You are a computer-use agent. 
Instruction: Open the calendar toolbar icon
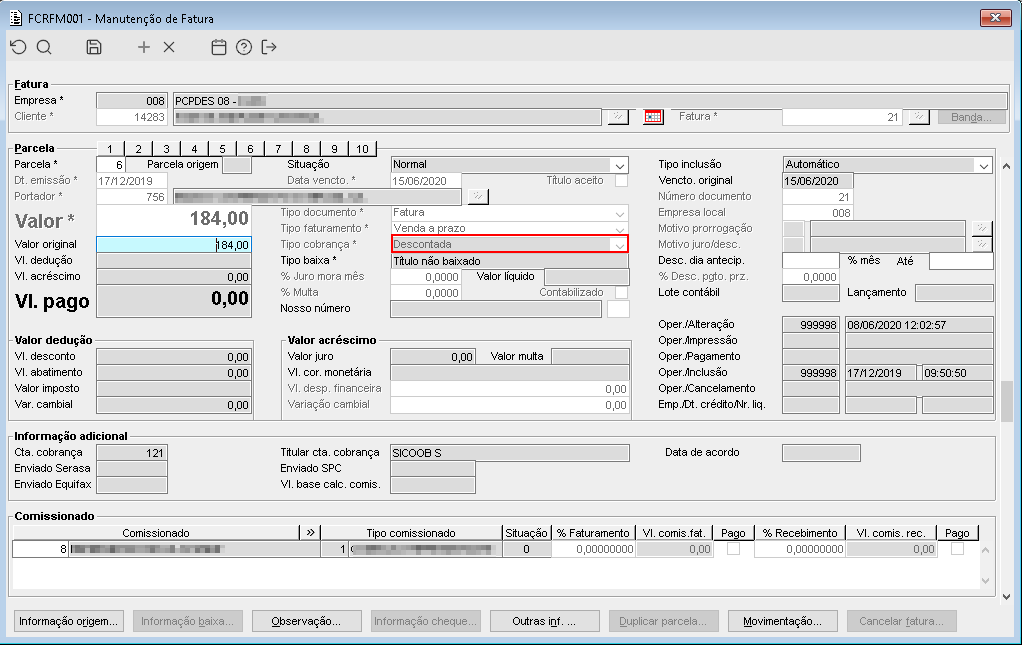(x=219, y=47)
